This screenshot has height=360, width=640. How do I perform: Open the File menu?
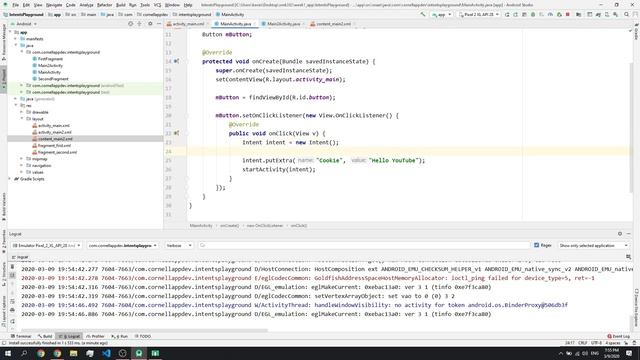point(15,5)
